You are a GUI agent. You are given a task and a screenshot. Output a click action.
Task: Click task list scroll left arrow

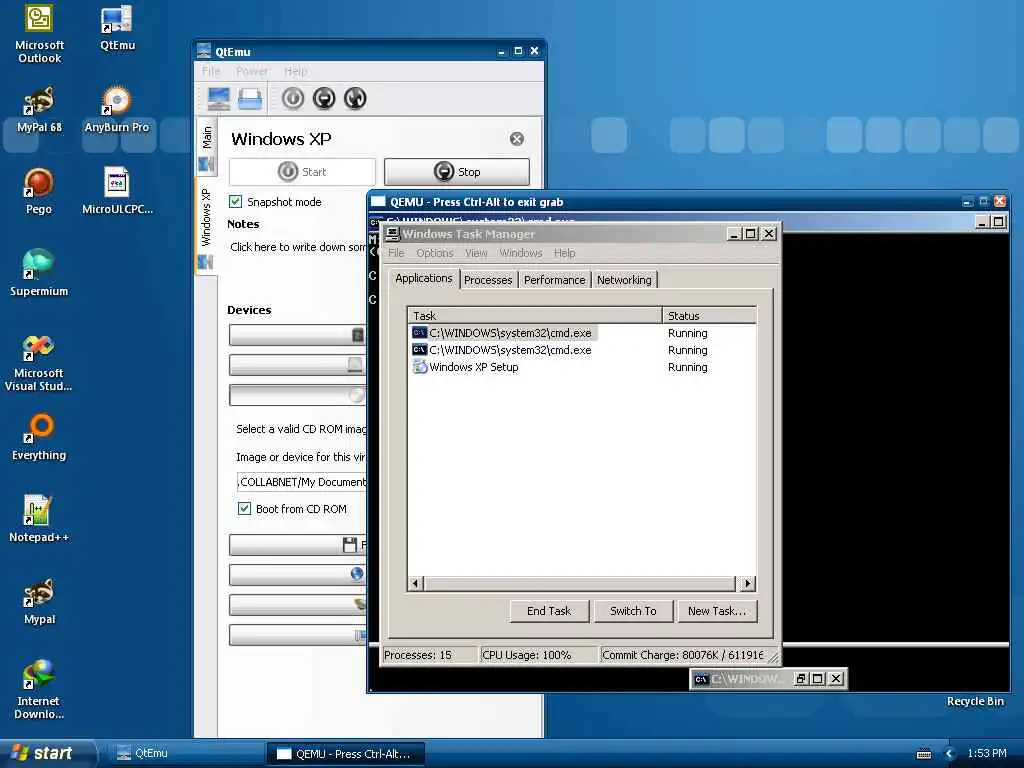(416, 584)
